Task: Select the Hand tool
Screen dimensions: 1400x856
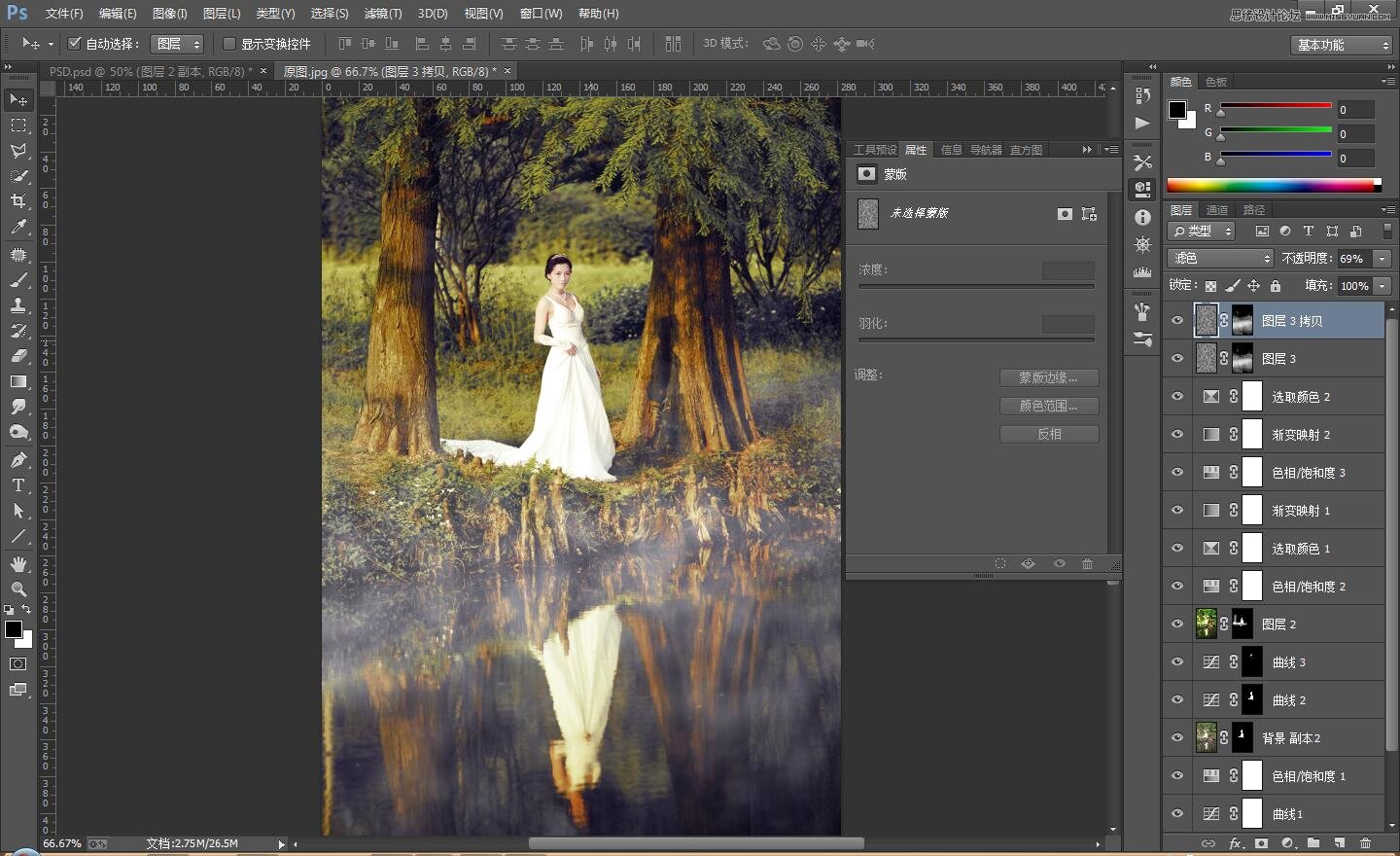Action: click(x=18, y=564)
